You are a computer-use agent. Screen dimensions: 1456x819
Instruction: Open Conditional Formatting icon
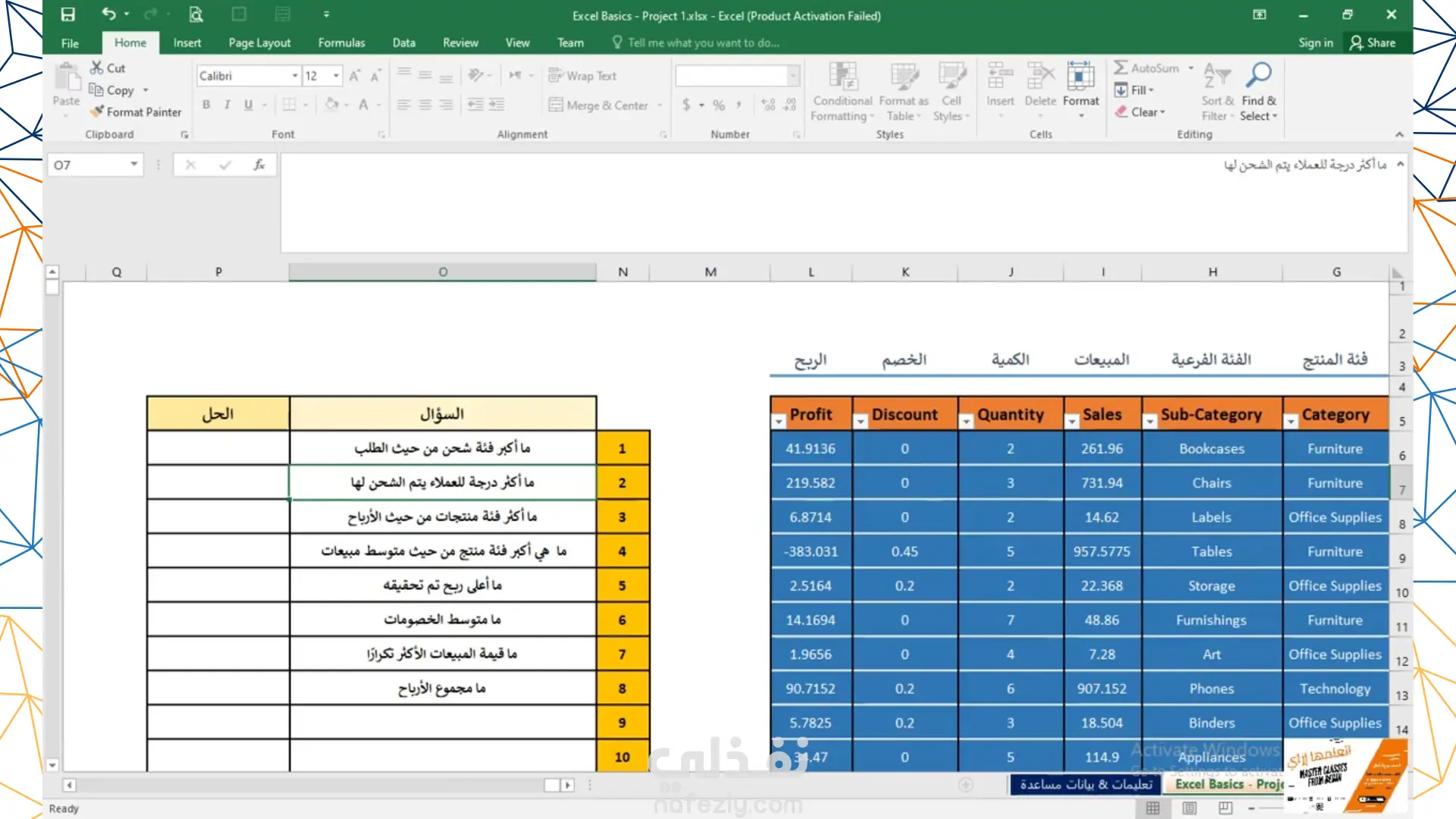[843, 77]
